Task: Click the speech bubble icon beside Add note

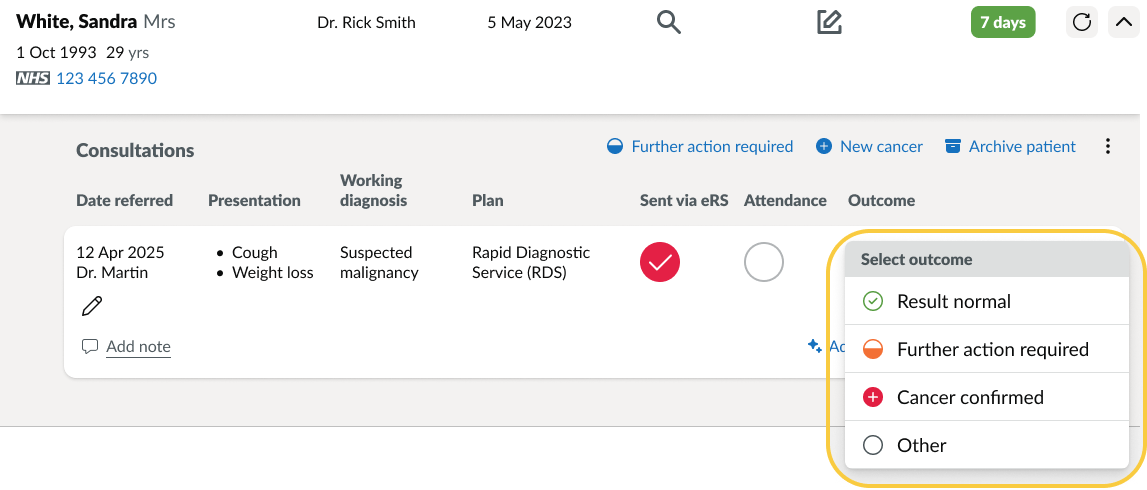Action: (90, 346)
